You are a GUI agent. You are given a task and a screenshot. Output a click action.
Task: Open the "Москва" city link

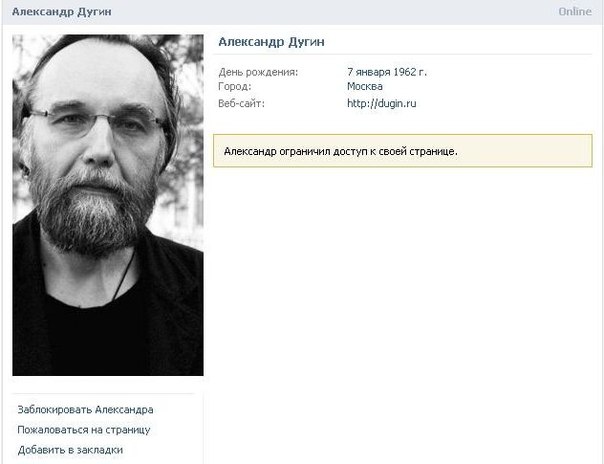(x=364, y=86)
